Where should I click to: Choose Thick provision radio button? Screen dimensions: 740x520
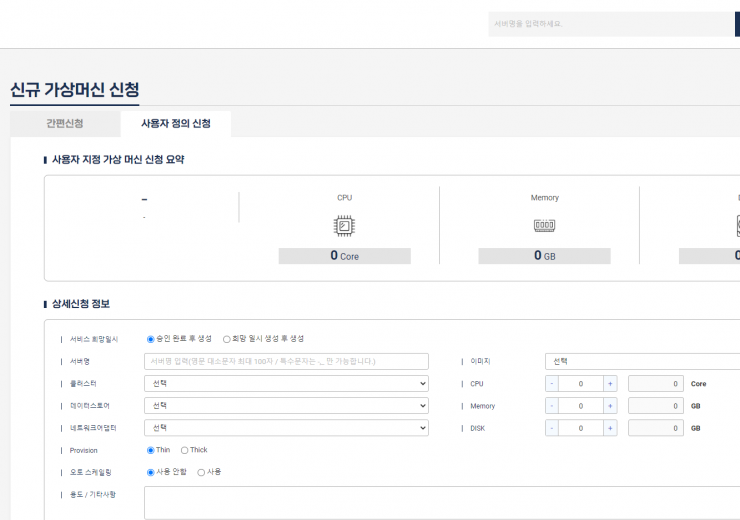tap(185, 450)
